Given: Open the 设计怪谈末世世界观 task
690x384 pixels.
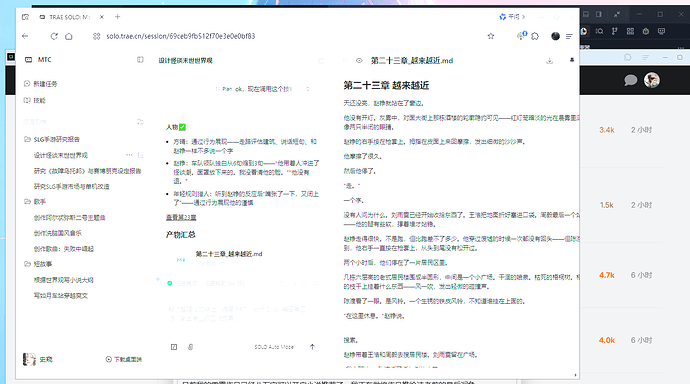Looking at the screenshot, I should pyautogui.click(x=61, y=155).
